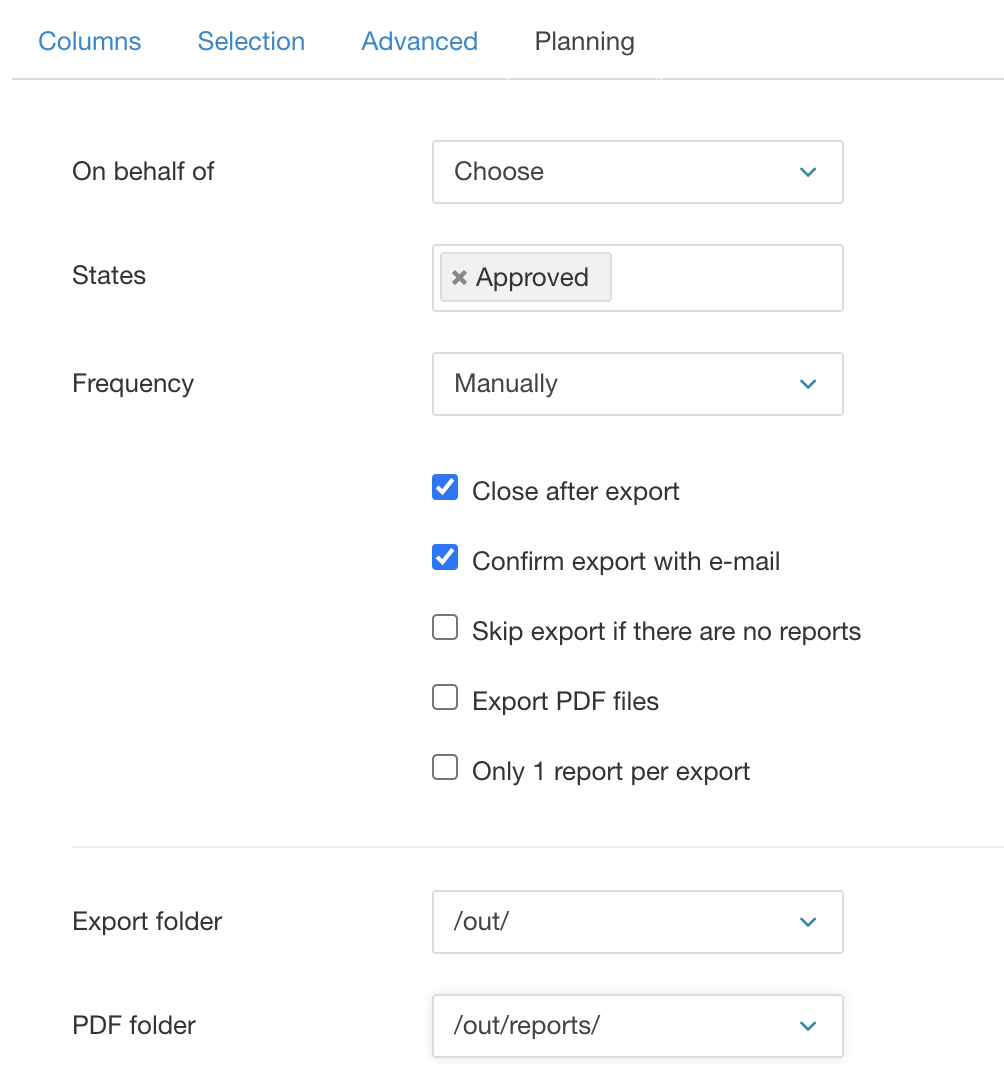Image resolution: width=1004 pixels, height=1092 pixels.
Task: Click empty area of States input field
Action: (725, 278)
